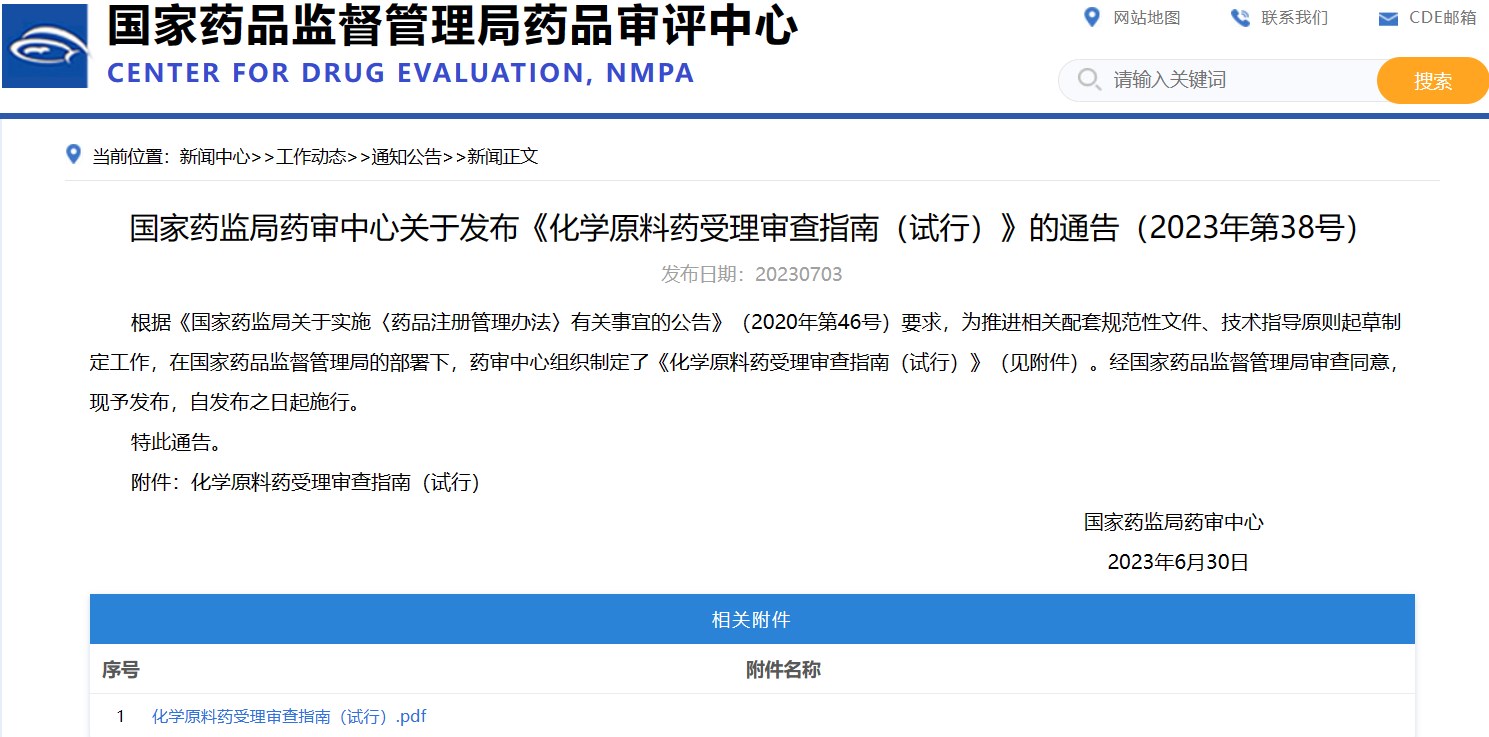Click the 序号 column header
This screenshot has width=1489, height=737.
click(120, 670)
